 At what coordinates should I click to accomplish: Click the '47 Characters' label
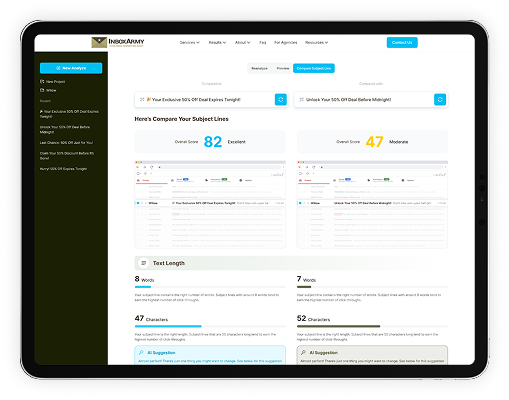pos(151,318)
